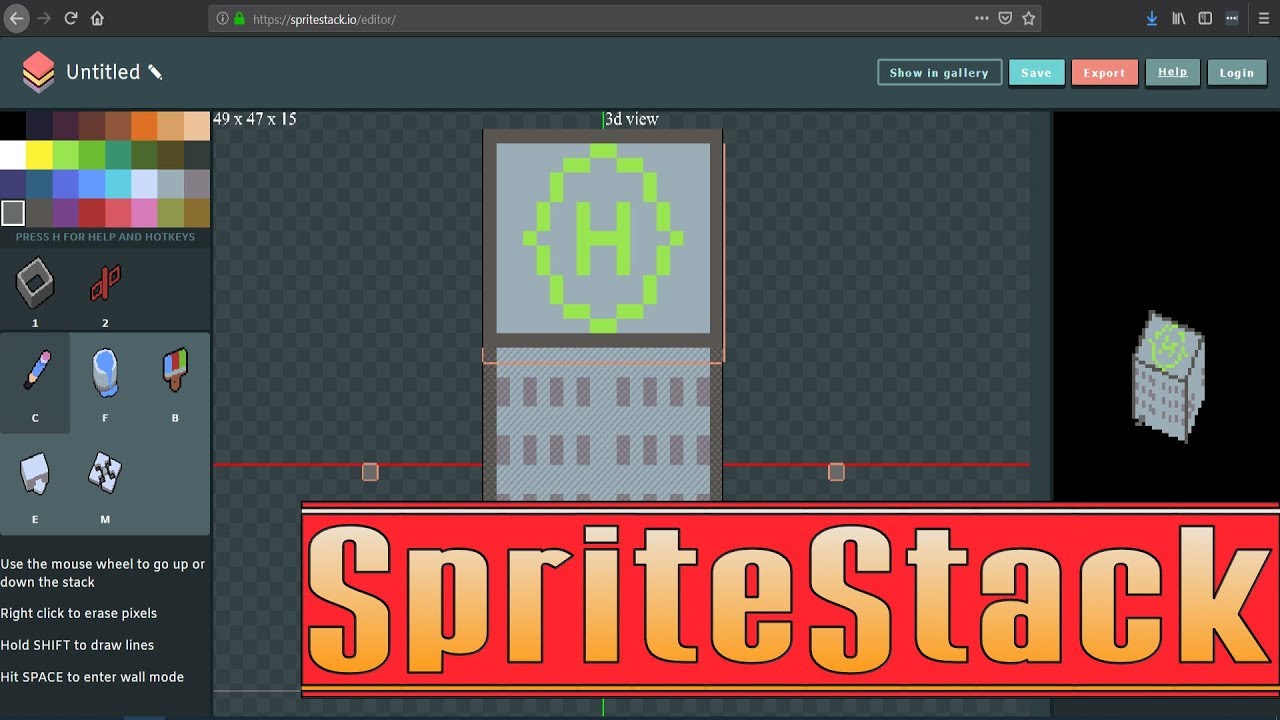1280x720 pixels.
Task: Pick the cyan color swatch
Action: (x=118, y=184)
